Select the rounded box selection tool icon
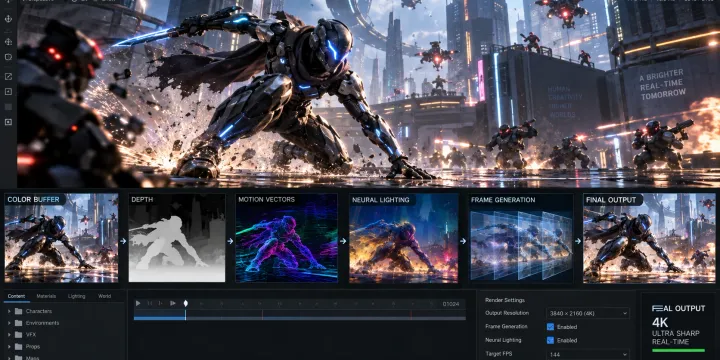This screenshot has width=720, height=360. 8,57
